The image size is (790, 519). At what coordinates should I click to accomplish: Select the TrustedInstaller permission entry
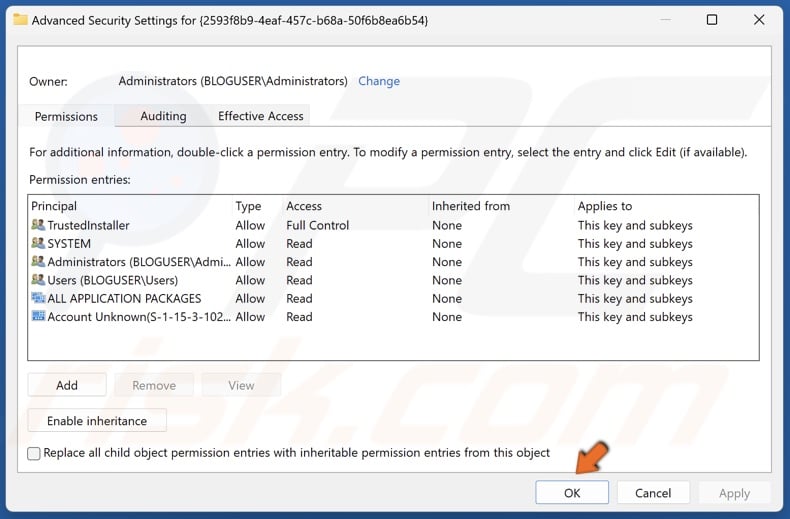(393, 225)
